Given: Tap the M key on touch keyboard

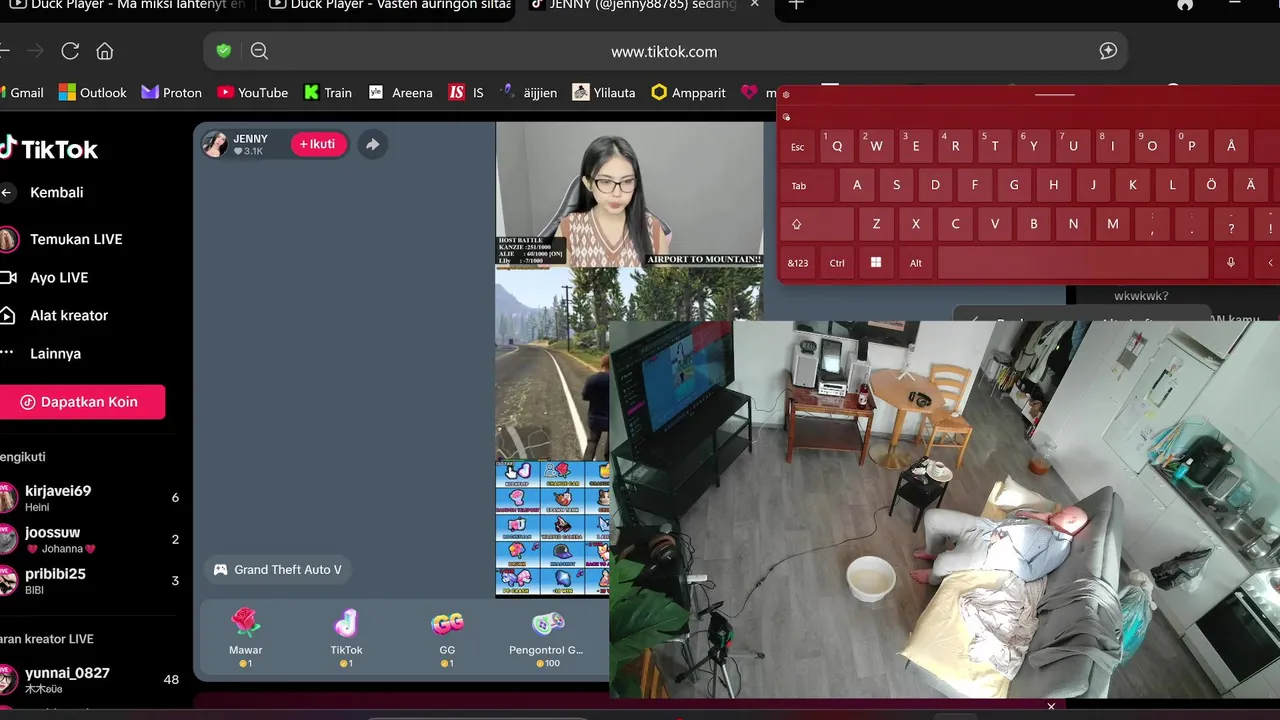Looking at the screenshot, I should pyautogui.click(x=1112, y=224).
